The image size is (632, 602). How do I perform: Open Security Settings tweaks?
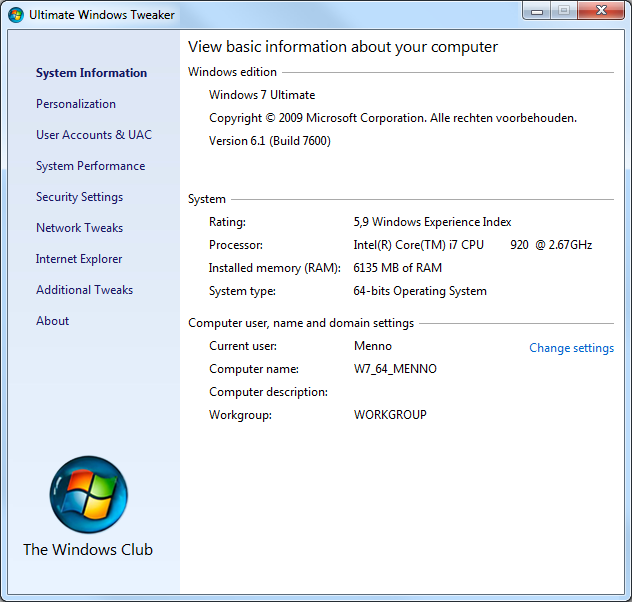[x=79, y=197]
